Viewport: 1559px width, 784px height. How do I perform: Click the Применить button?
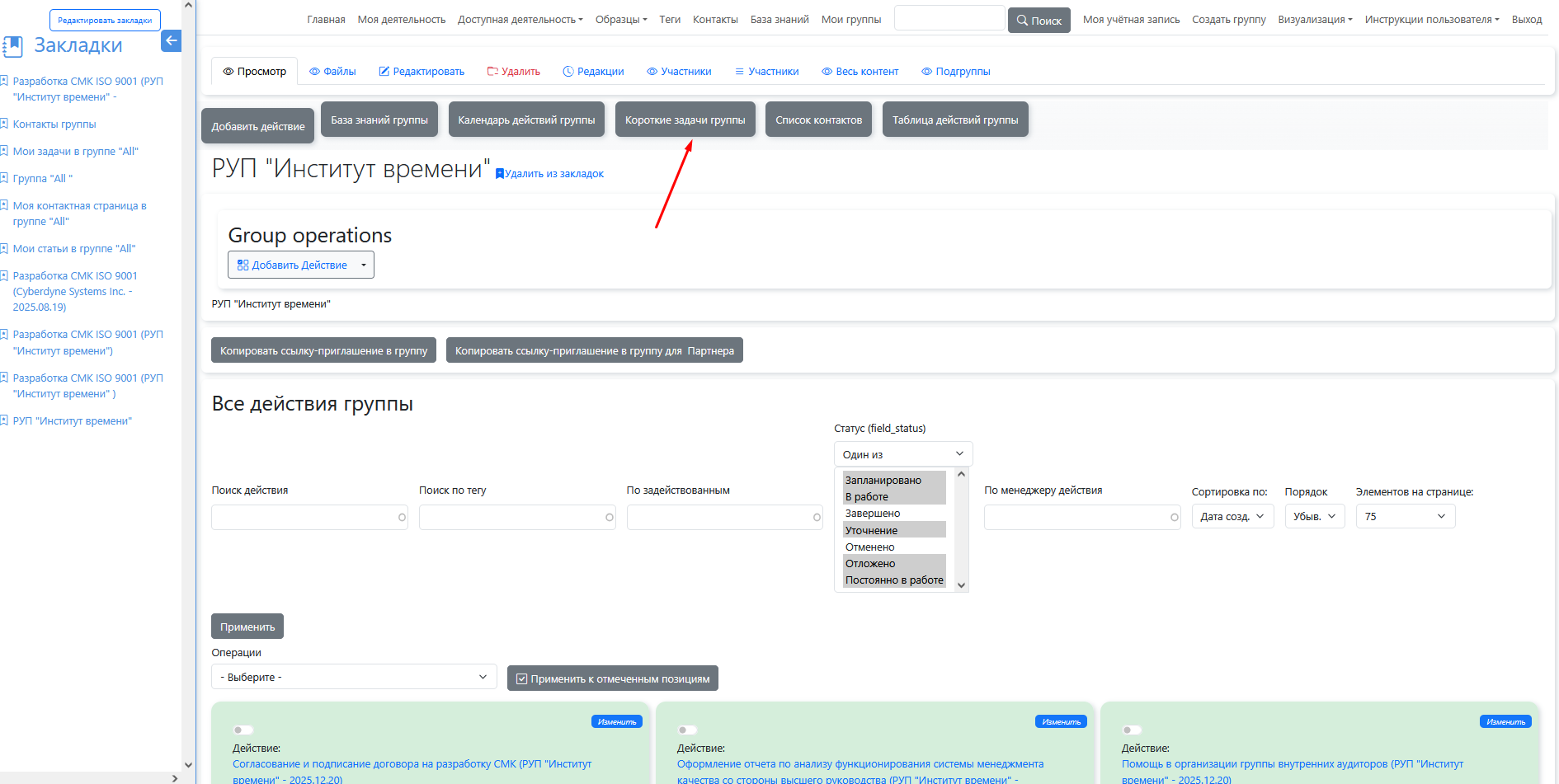tap(247, 627)
